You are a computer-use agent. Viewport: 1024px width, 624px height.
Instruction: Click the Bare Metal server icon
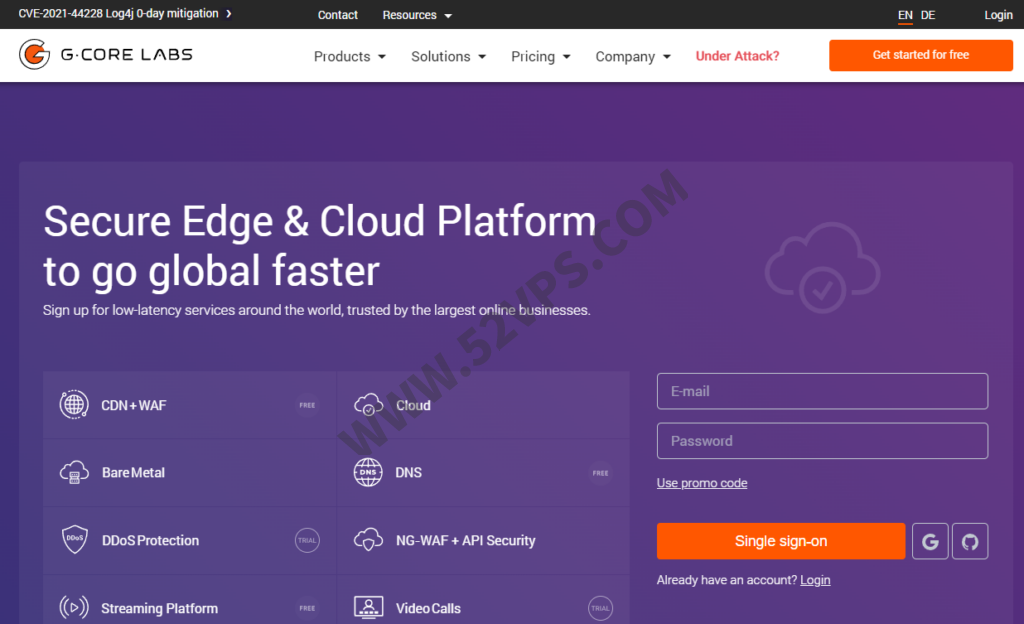click(74, 472)
